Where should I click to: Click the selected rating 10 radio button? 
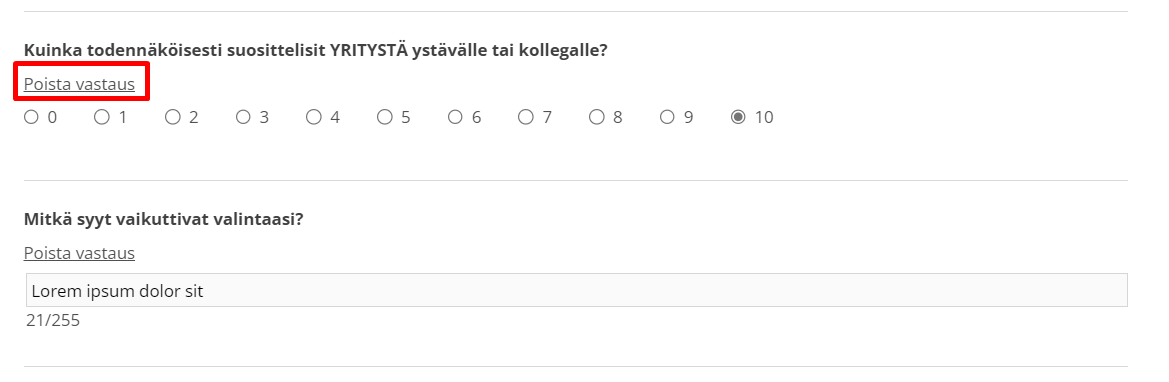click(738, 117)
